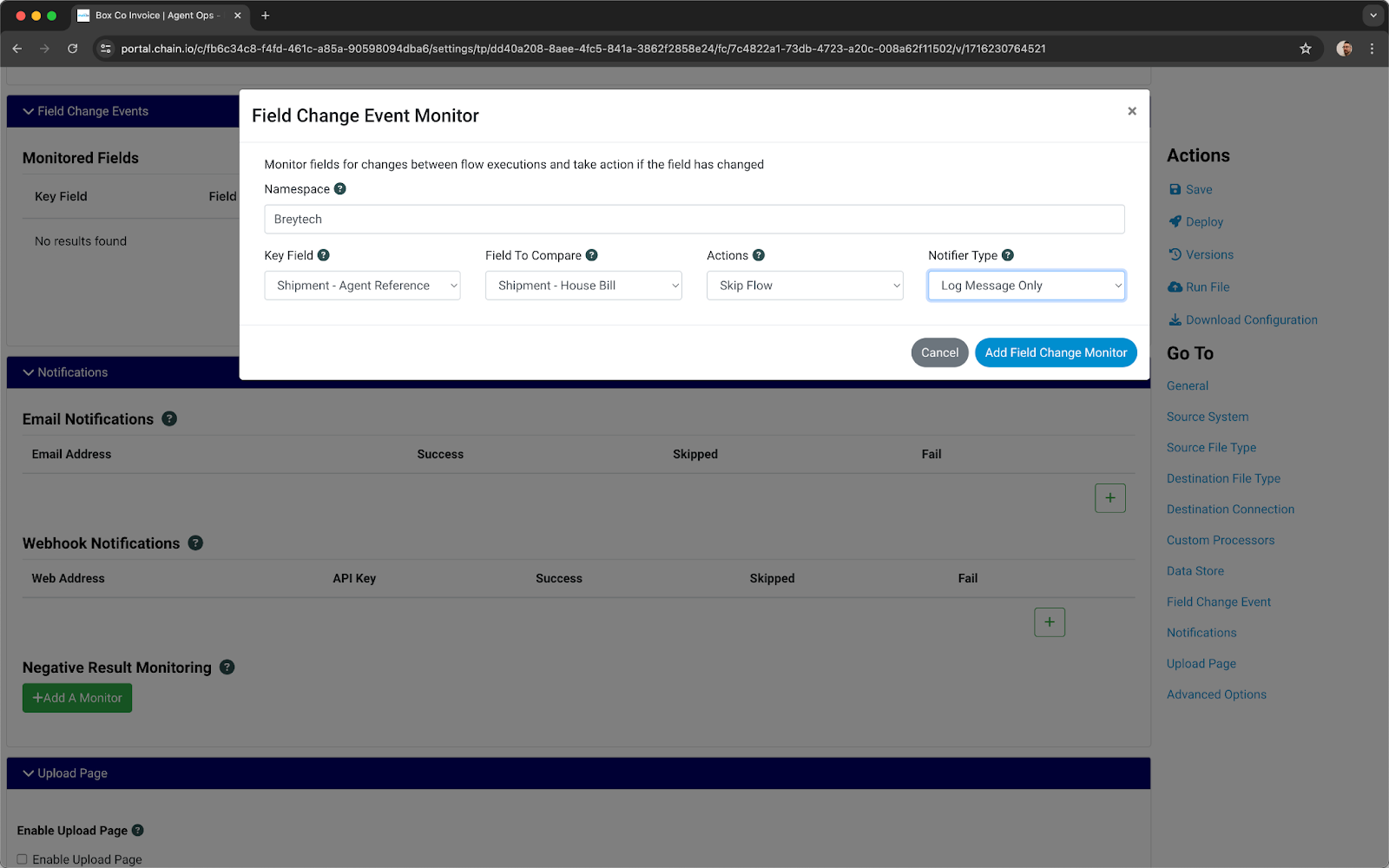Click the Namespace help question-mark icon
This screenshot has width=1389, height=868.
340,188
